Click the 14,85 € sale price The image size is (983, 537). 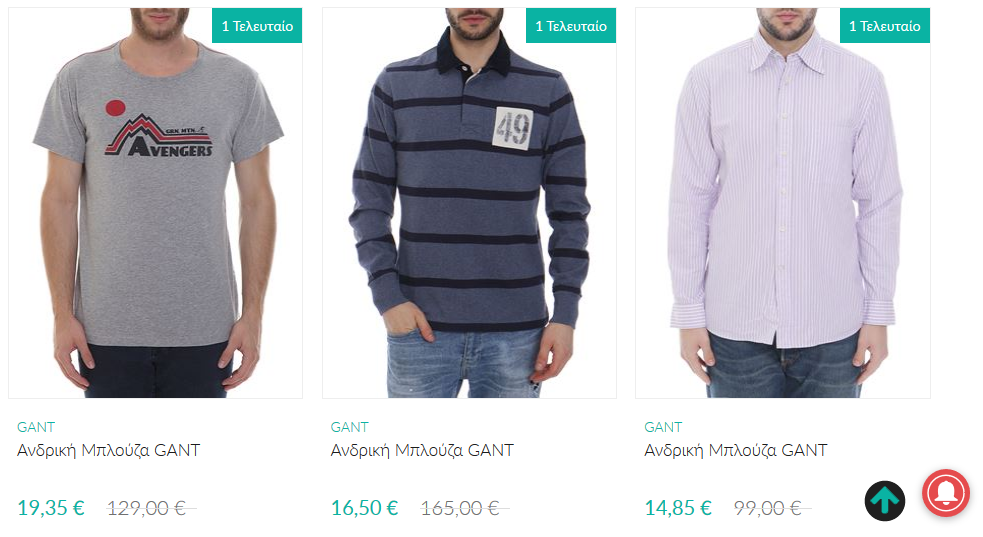pos(678,508)
